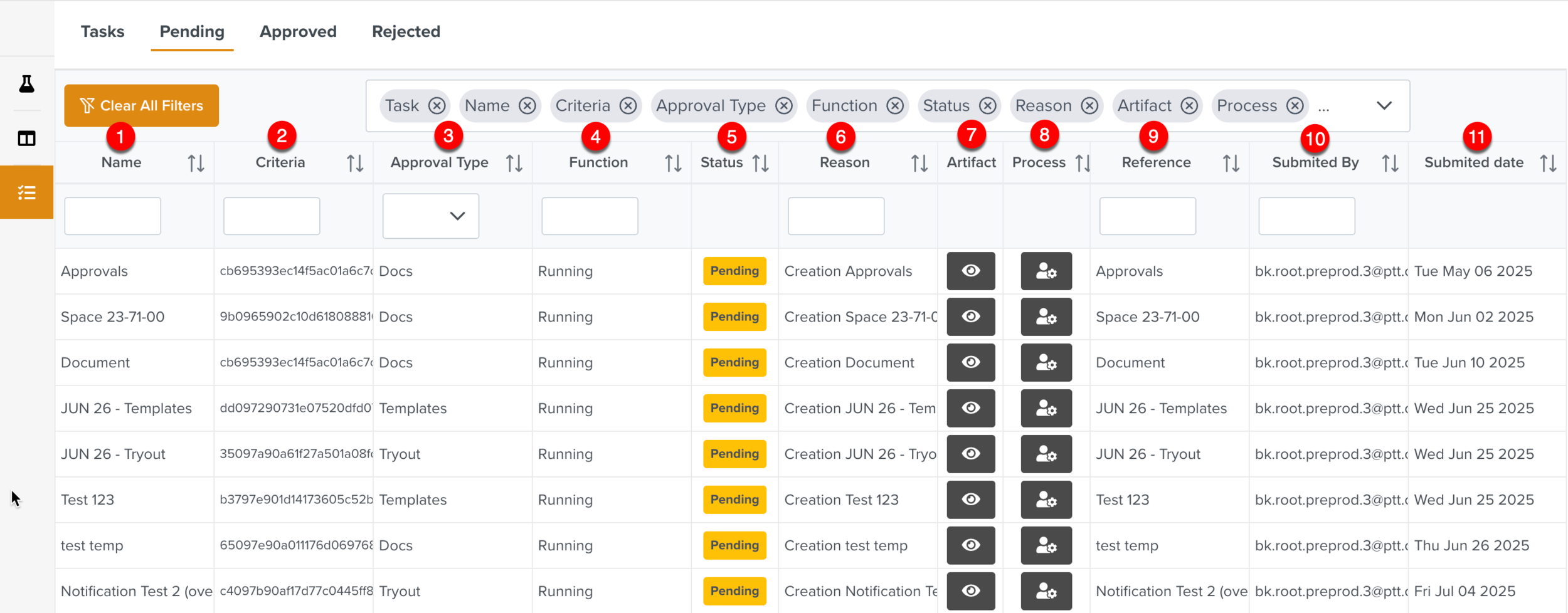Open the flask icon in sidebar
1568x613 pixels.
(x=26, y=84)
